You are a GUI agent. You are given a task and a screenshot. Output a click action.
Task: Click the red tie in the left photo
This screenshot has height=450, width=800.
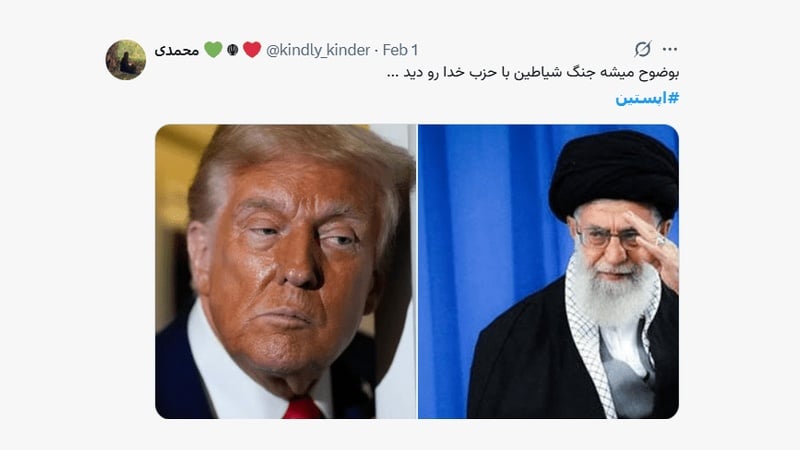[x=303, y=409]
